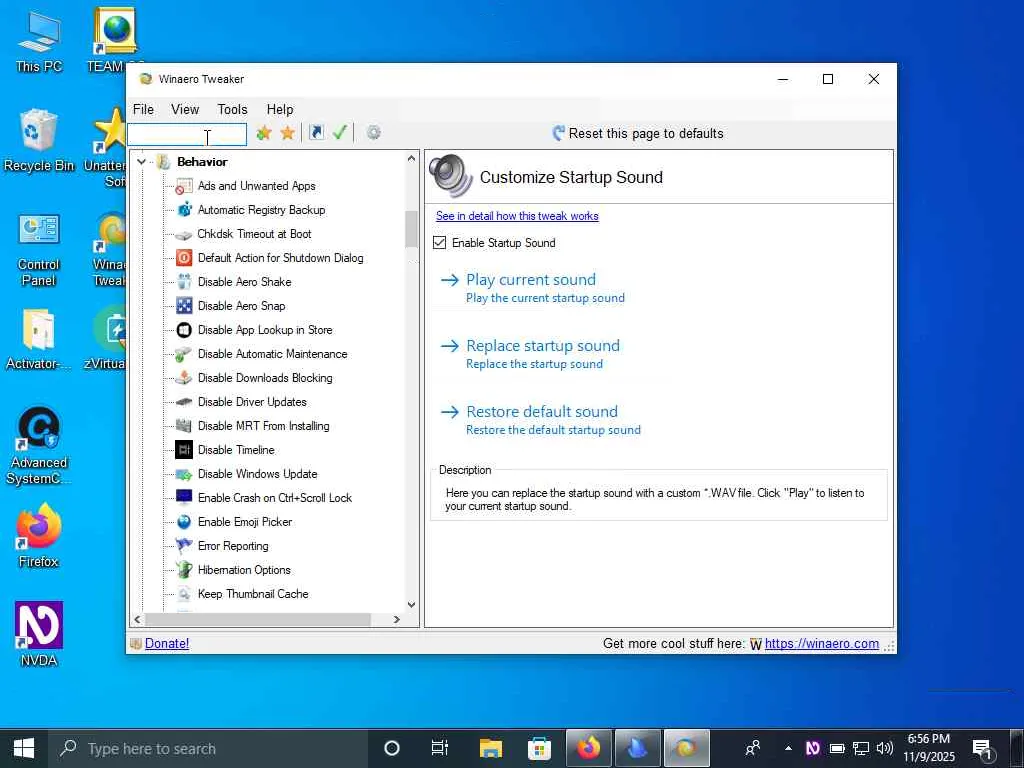Click the tree horizontal scrollbar left arrow
Screen dimensions: 1024x768
point(137,619)
